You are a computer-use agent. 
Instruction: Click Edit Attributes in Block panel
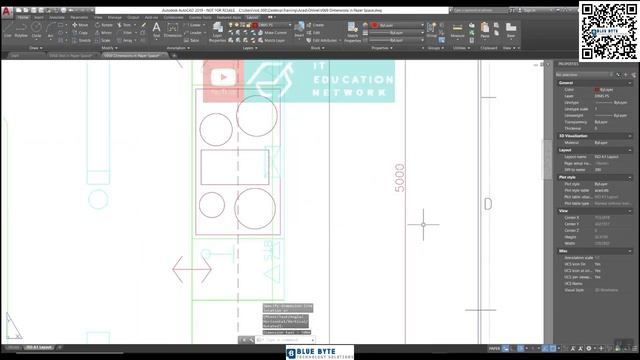[x=323, y=40]
